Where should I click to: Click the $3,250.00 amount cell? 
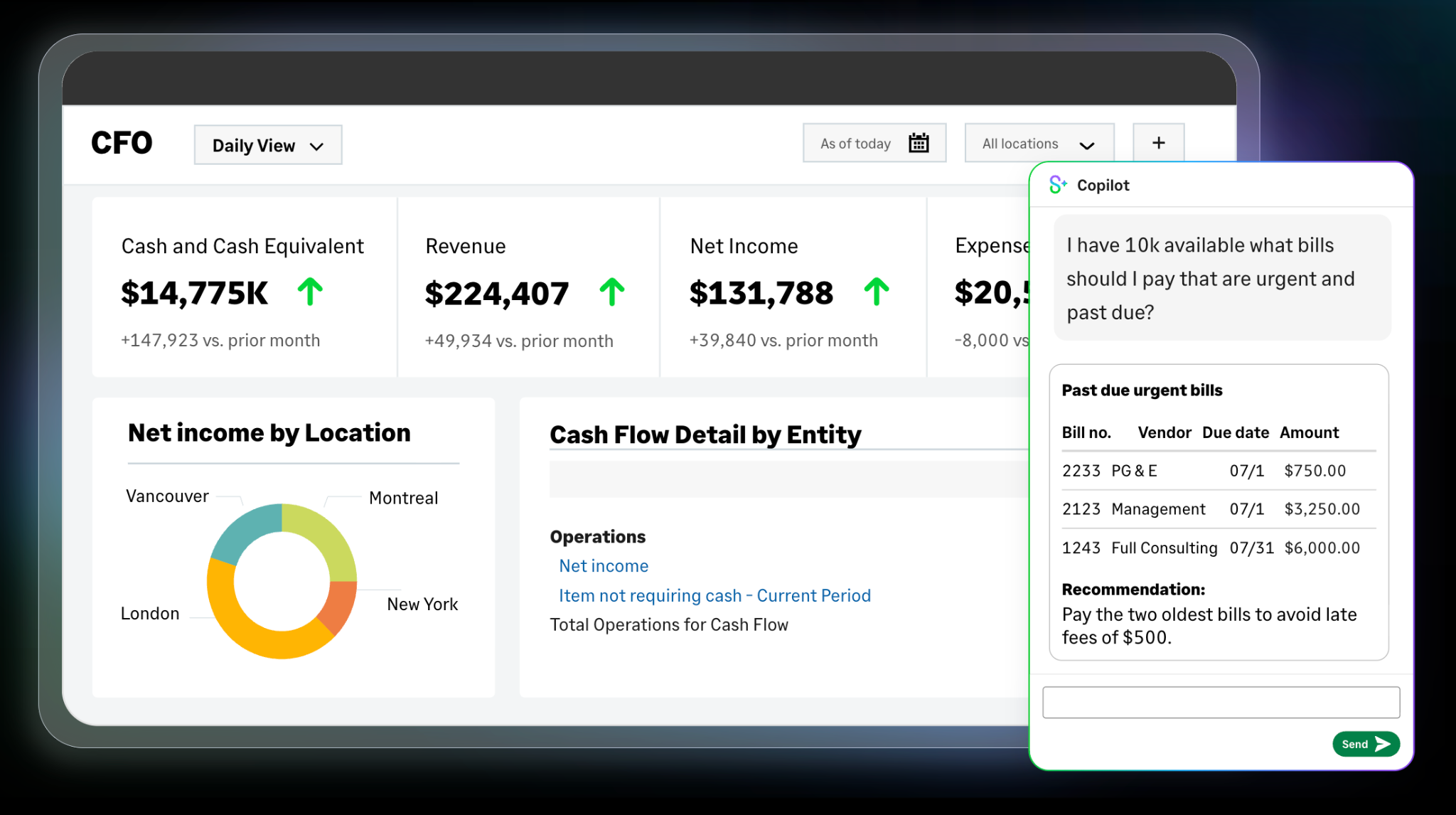[1322, 509]
